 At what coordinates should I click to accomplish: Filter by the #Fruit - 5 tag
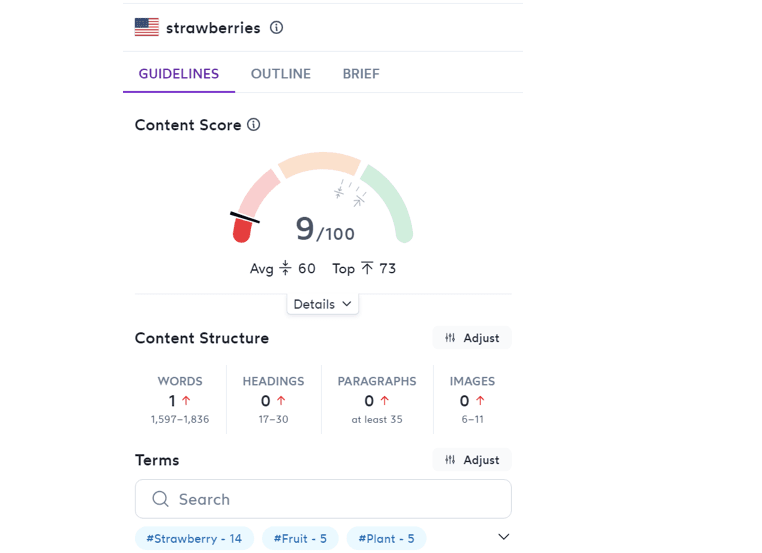tap(300, 539)
